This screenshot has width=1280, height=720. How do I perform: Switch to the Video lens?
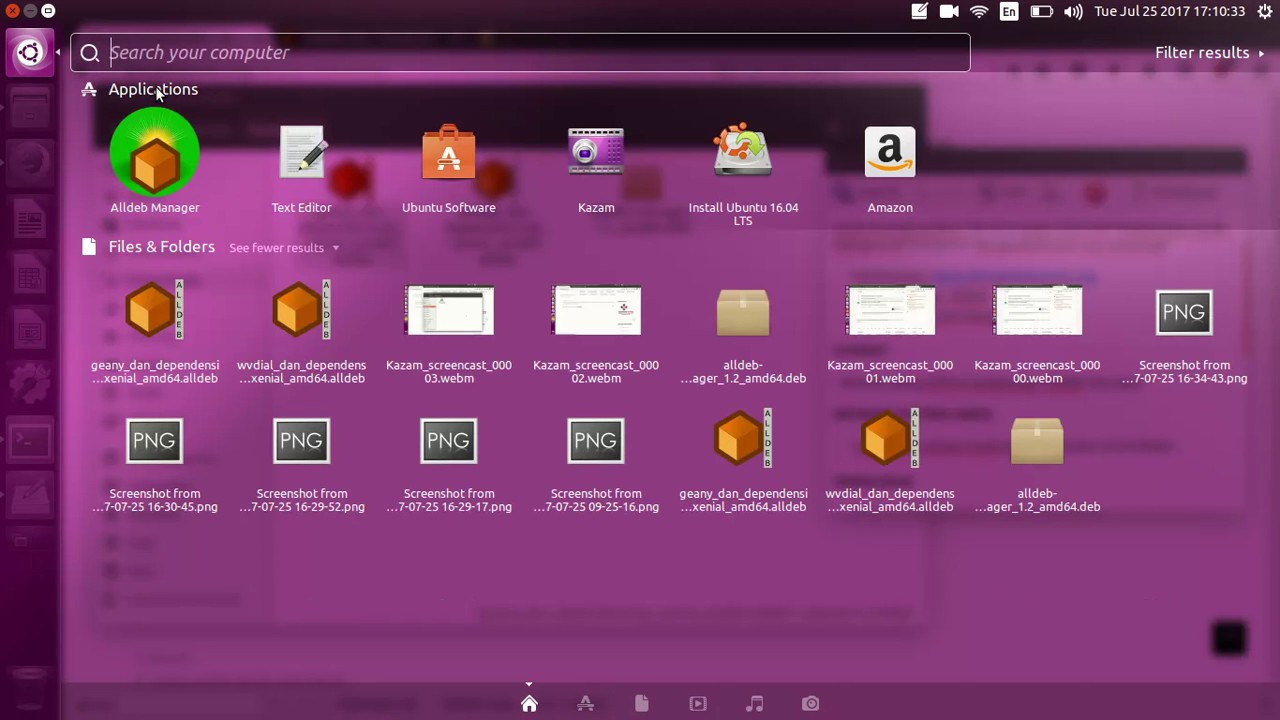698,704
